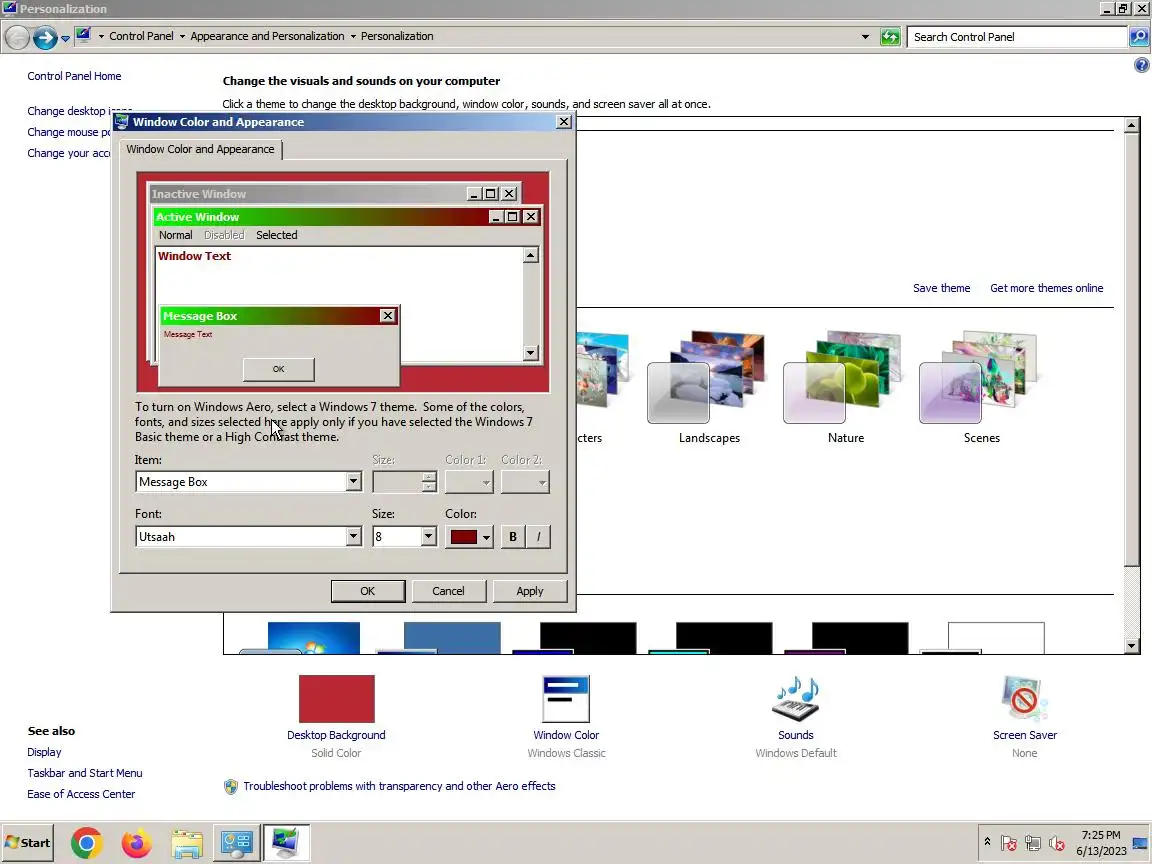
Task: Click the Forward navigation arrow
Action: click(x=45, y=37)
